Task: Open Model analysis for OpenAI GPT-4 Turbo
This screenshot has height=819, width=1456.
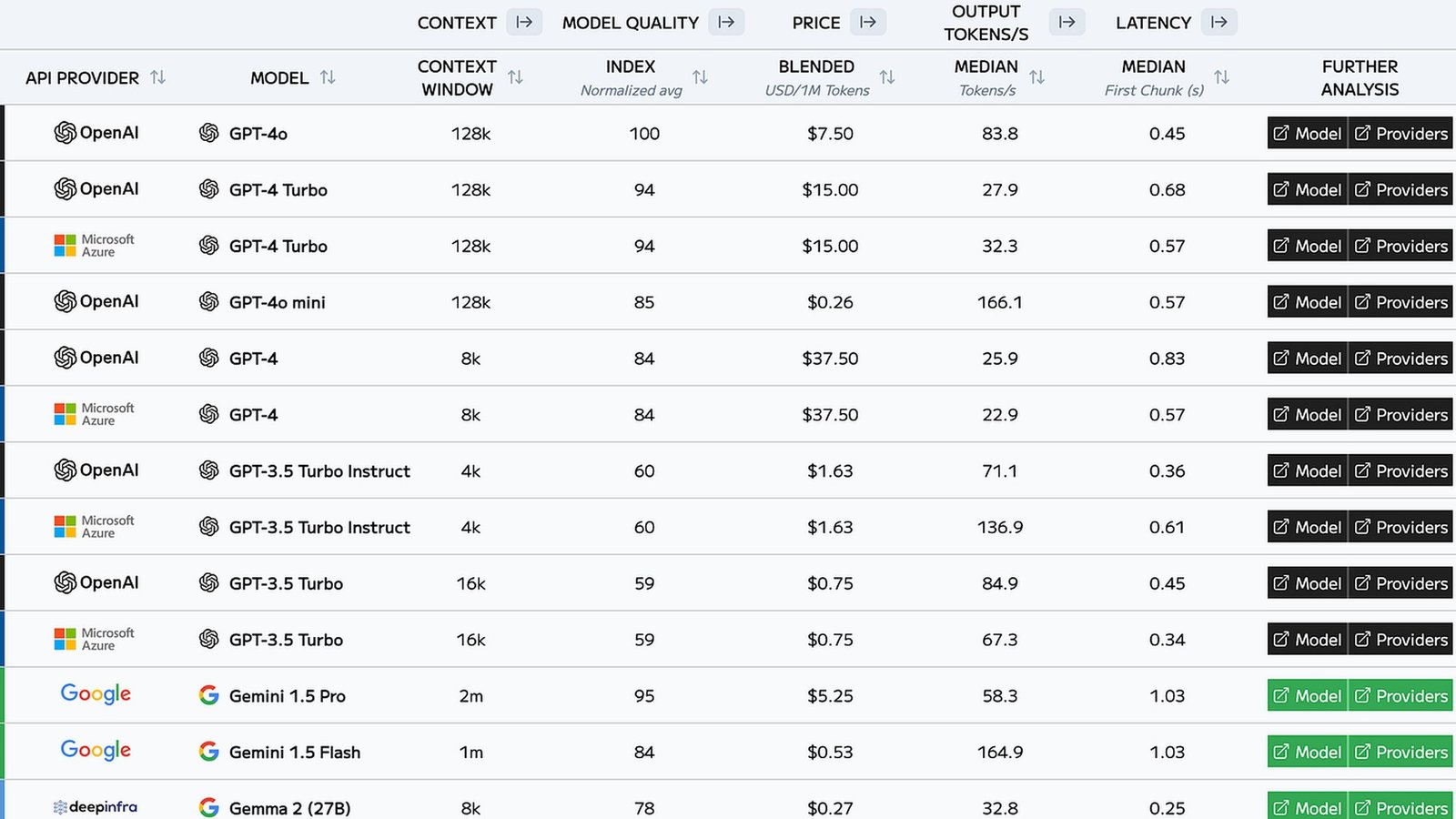Action: coord(1307,189)
